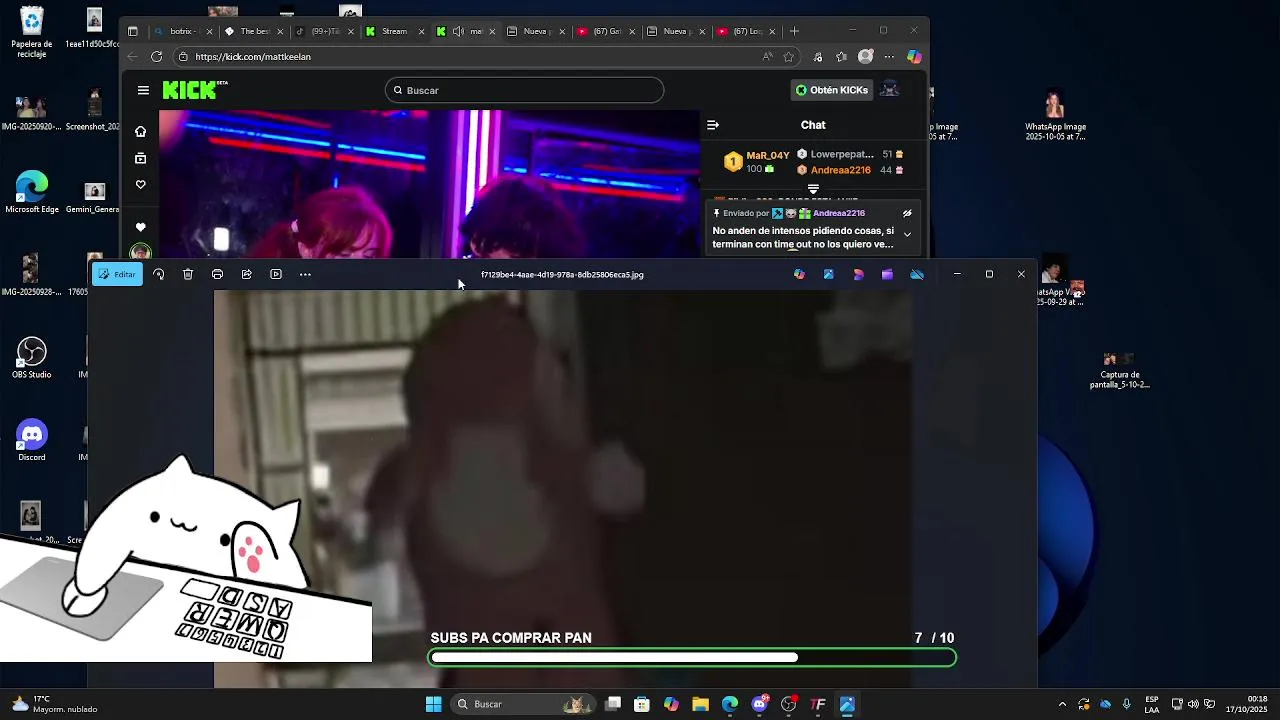Screen dimensions: 1280x720
Task: Click the blue image-edit app icon in Photos
Action: point(828,274)
